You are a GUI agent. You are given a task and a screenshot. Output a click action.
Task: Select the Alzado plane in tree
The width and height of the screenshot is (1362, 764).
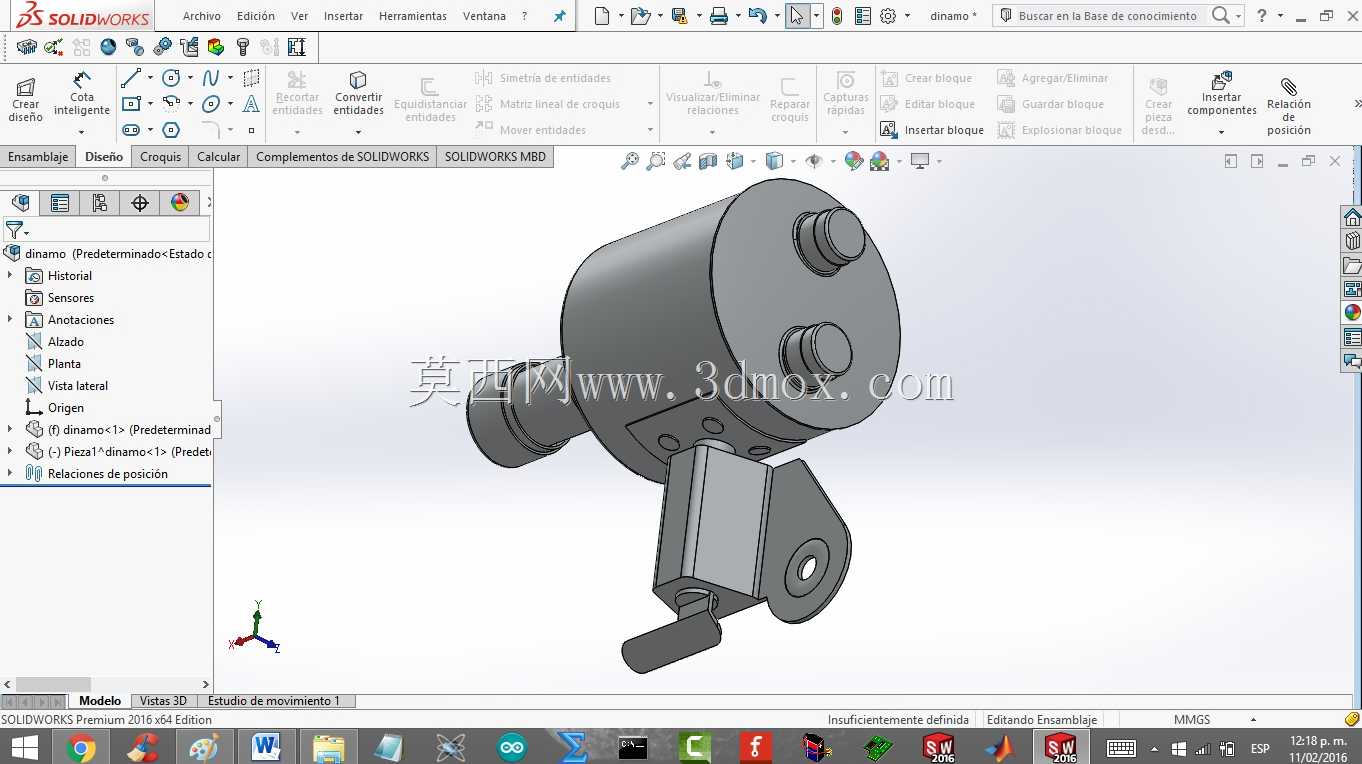tap(66, 341)
